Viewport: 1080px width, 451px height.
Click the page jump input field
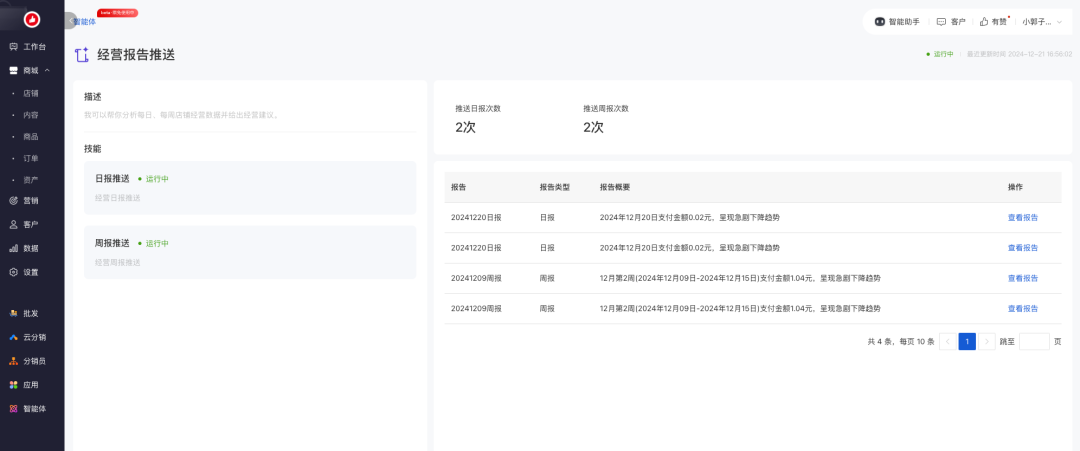(1033, 342)
